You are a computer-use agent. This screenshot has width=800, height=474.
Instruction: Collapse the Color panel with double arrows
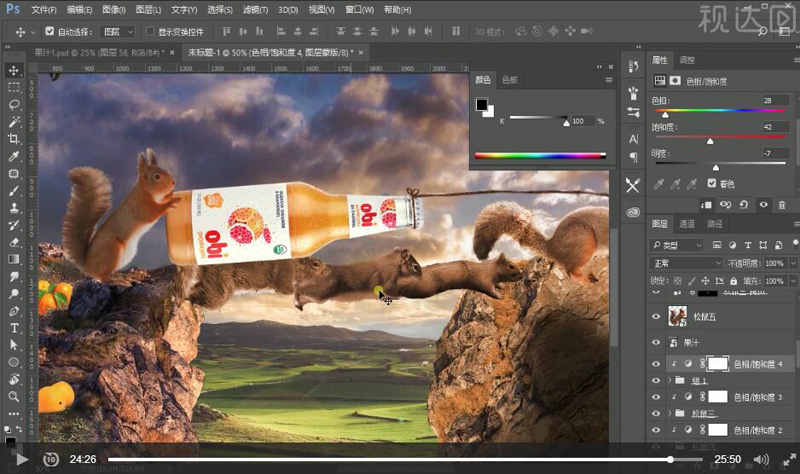pos(599,66)
